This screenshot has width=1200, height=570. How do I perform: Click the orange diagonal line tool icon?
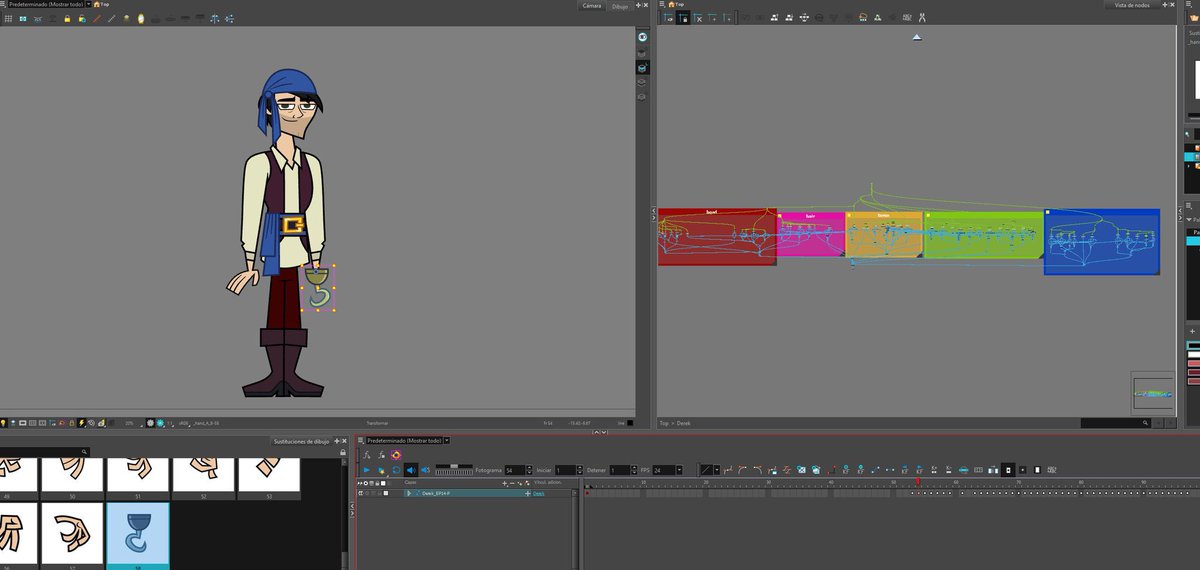click(x=97, y=19)
